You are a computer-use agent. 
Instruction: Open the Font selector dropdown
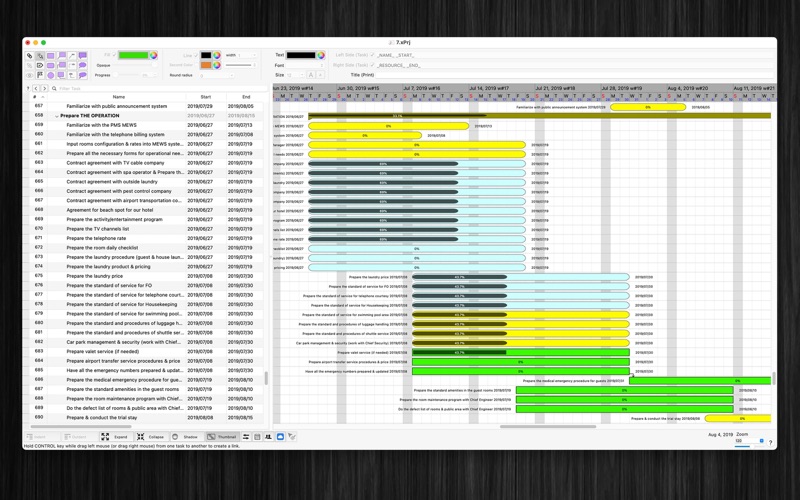point(306,65)
